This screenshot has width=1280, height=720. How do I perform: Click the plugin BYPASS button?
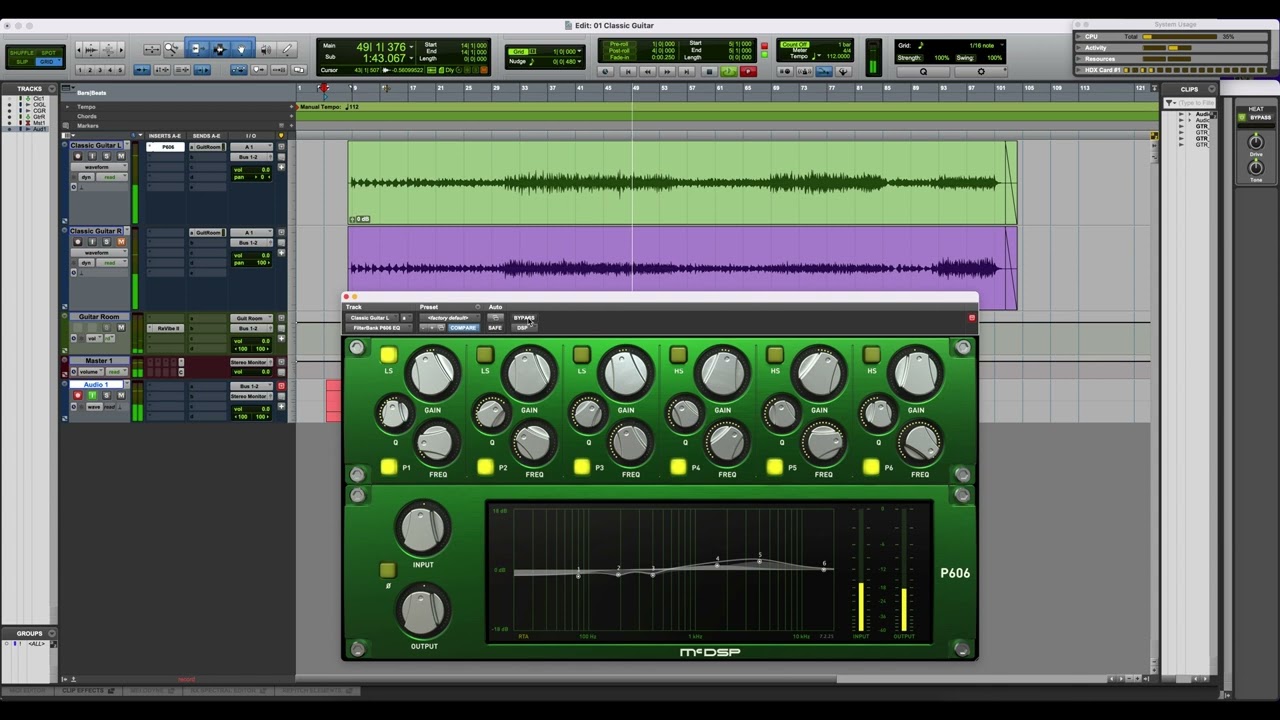tap(524, 318)
